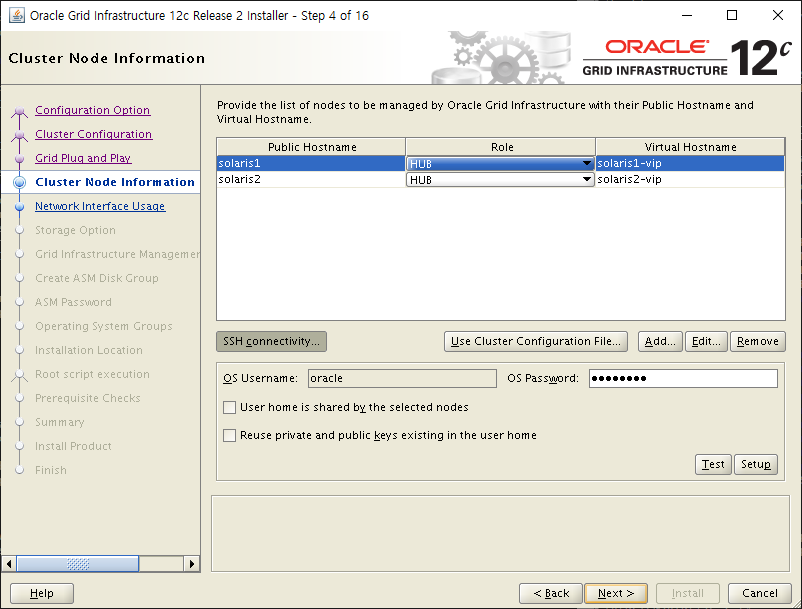The width and height of the screenshot is (802, 609).
Task: Proceed with the Next button
Action: point(616,594)
